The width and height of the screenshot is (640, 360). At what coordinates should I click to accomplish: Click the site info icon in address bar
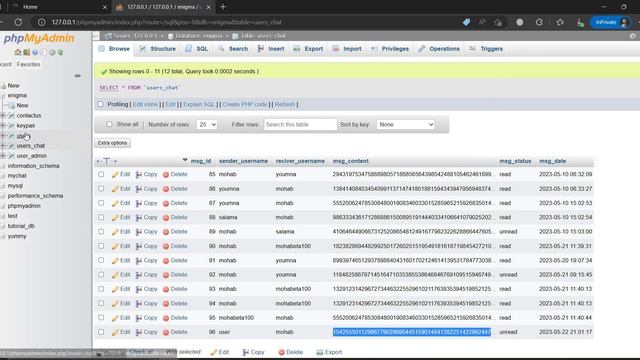coord(42,22)
